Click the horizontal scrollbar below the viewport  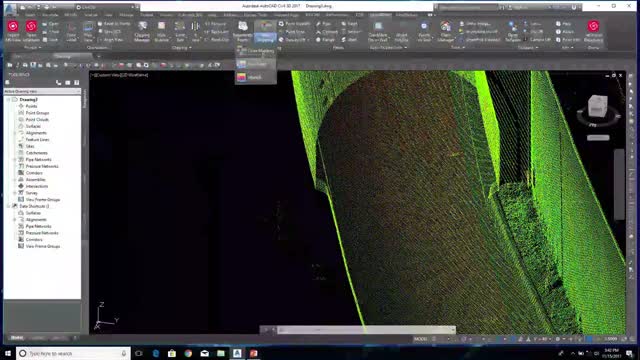367,330
